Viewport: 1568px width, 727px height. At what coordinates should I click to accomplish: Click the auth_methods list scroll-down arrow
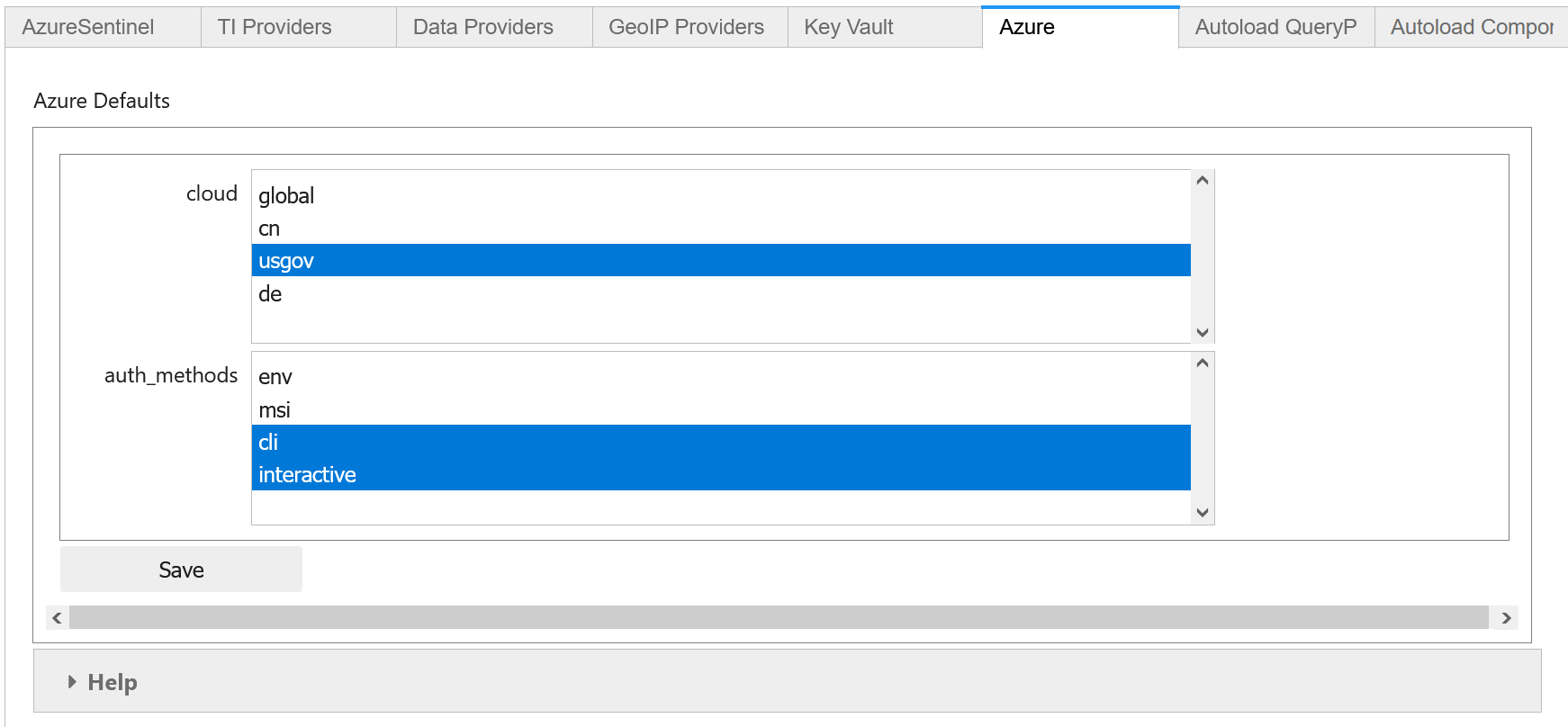click(x=1203, y=513)
